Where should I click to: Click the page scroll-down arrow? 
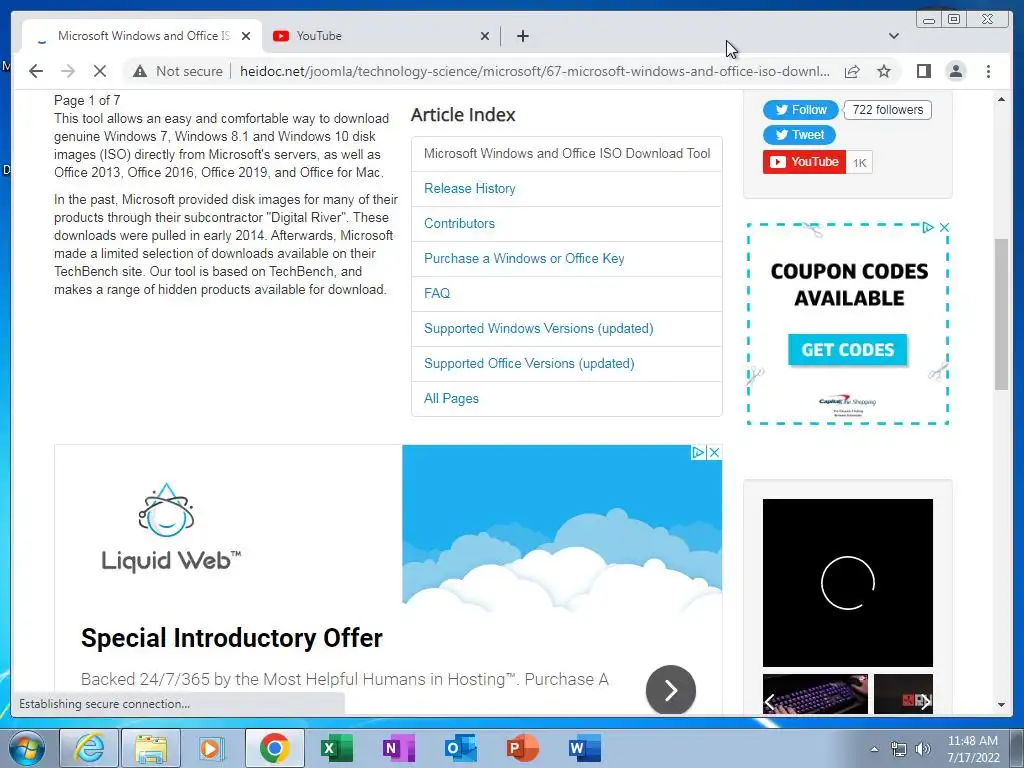[1001, 705]
